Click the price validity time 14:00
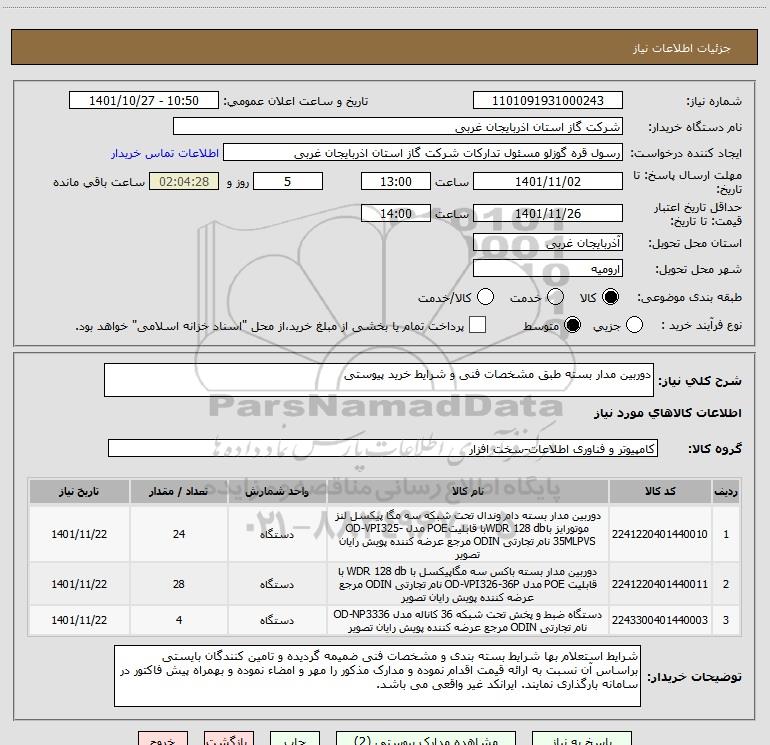Screen dimensions: 770x745 click(396, 213)
